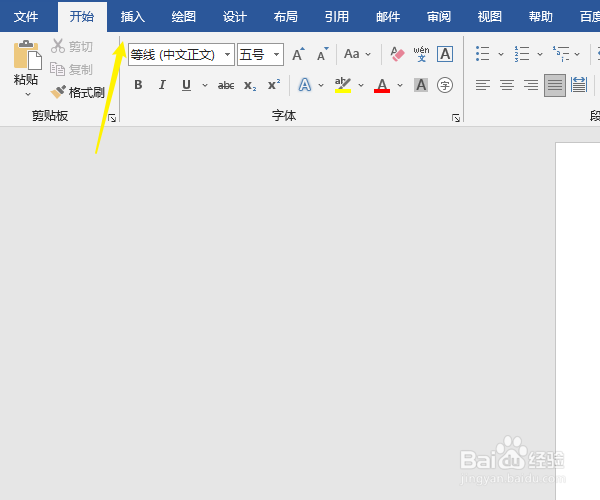
Task: Open the font color dropdown arrow
Action: pos(400,85)
